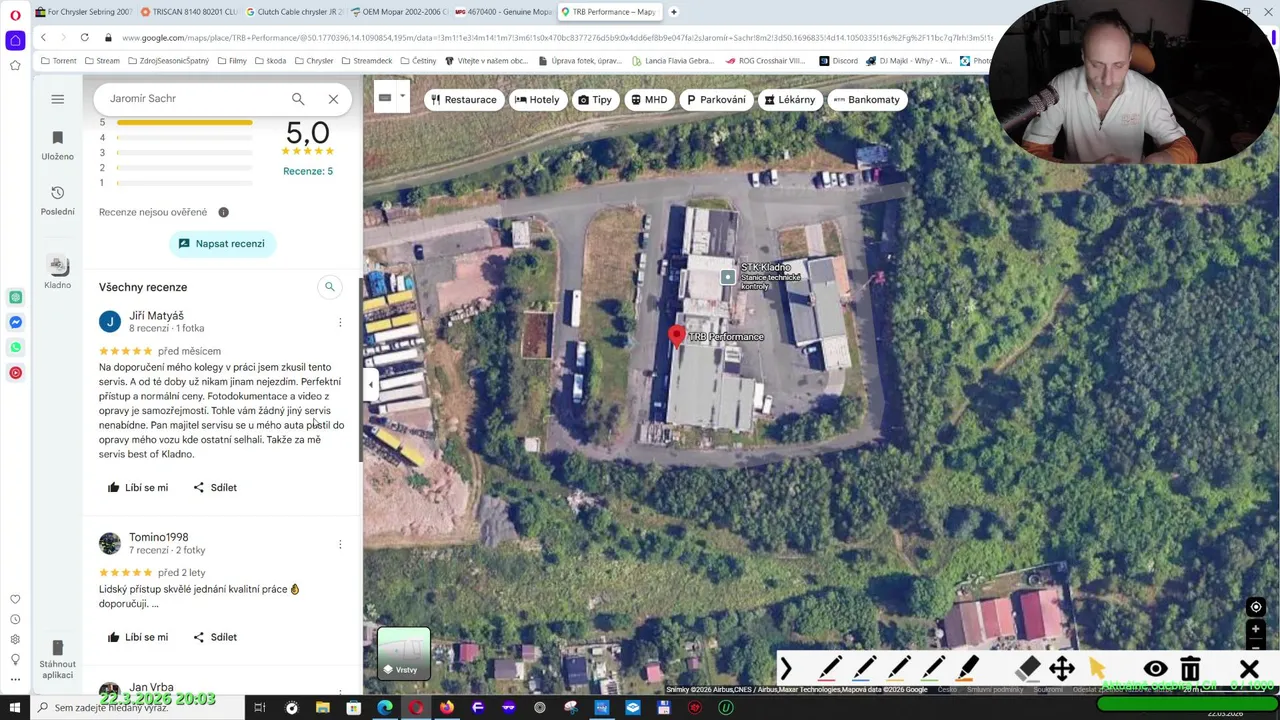1280x720 pixels.
Task: Center map on my location button
Action: pyautogui.click(x=1256, y=607)
